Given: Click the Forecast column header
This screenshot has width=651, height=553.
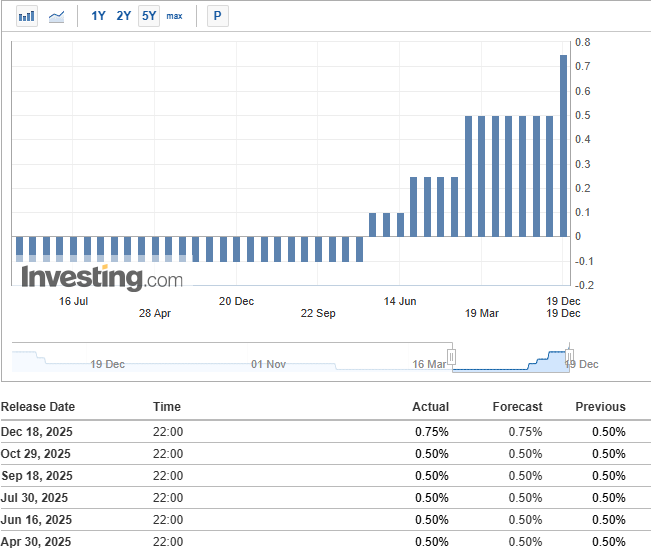Looking at the screenshot, I should (x=517, y=406).
